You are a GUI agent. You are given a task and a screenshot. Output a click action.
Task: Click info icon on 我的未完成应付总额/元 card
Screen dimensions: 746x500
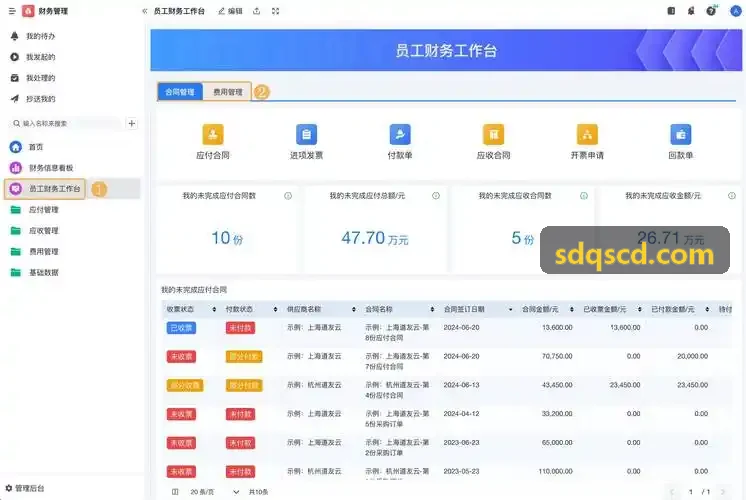tap(436, 196)
